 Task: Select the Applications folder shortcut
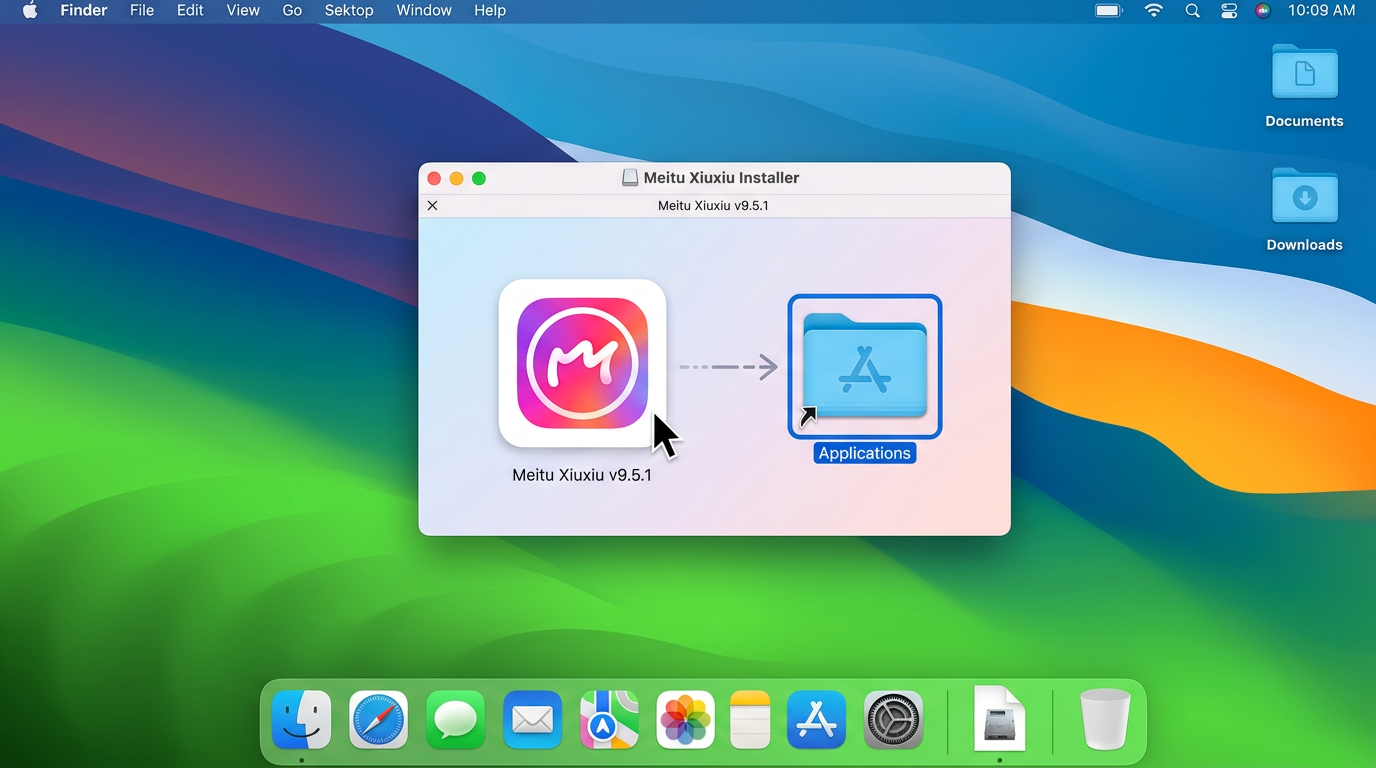(865, 366)
